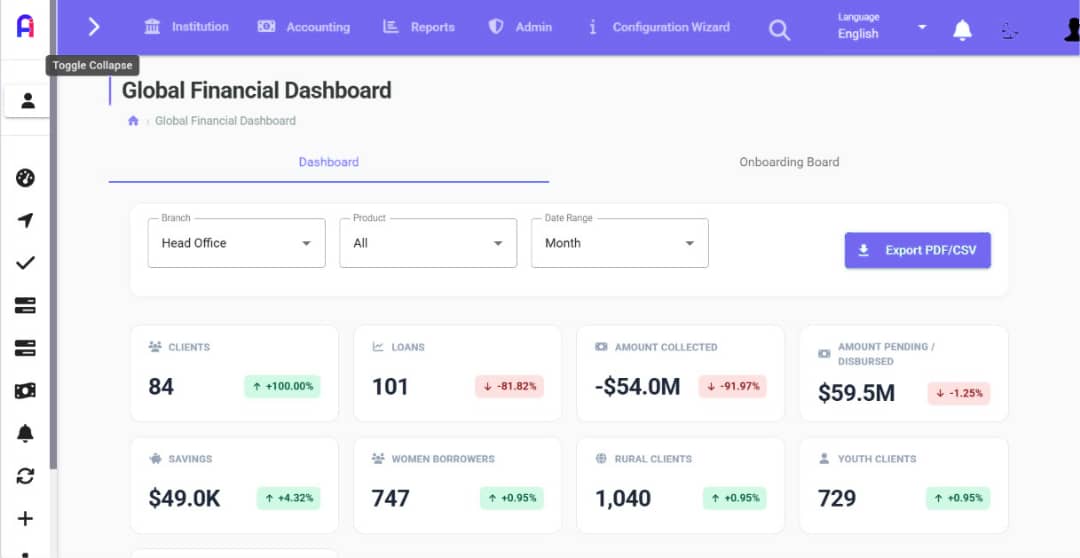This screenshot has width=1080, height=558.
Task: Open the Branch dropdown showing Head Office
Action: (x=236, y=243)
